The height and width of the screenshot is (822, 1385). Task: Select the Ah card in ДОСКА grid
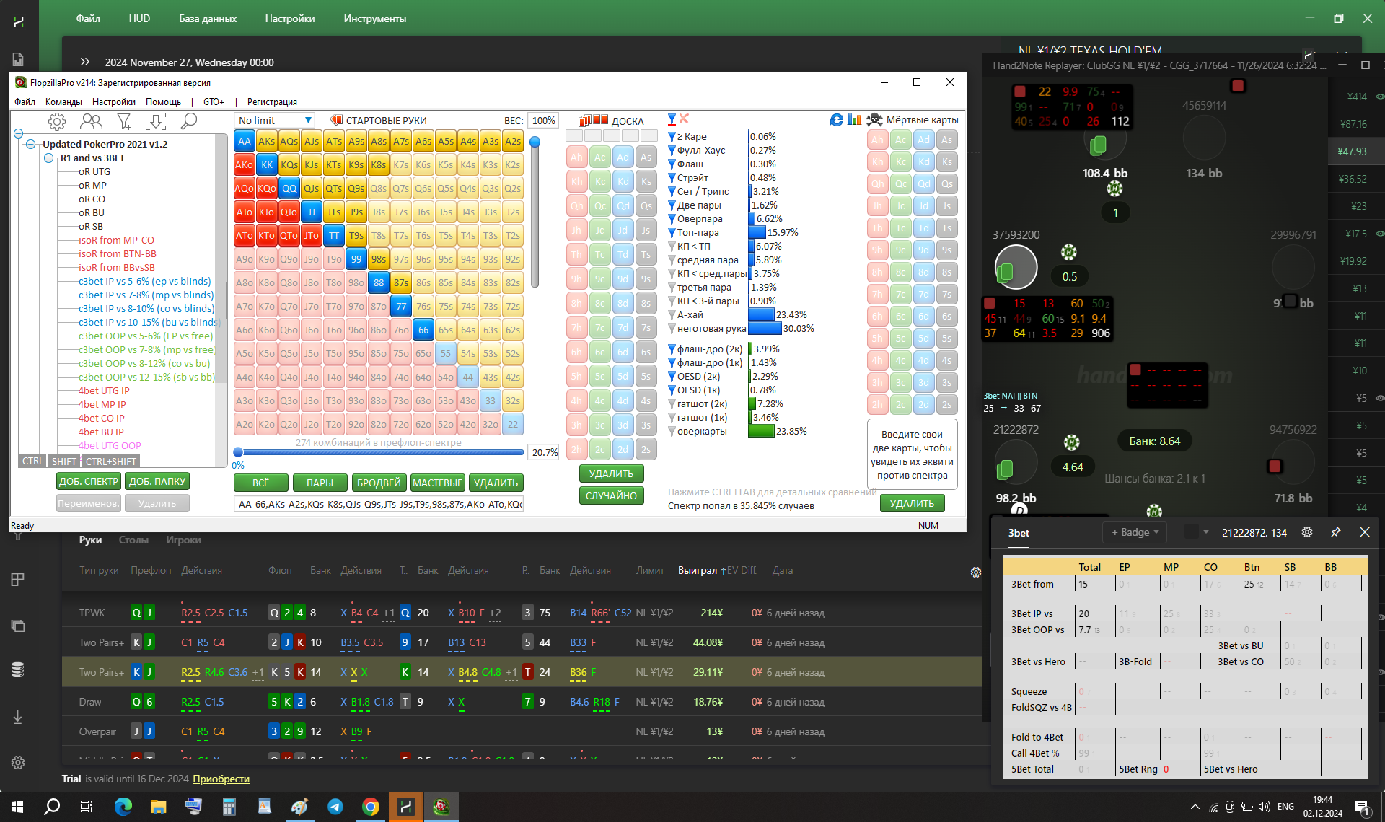[x=577, y=157]
